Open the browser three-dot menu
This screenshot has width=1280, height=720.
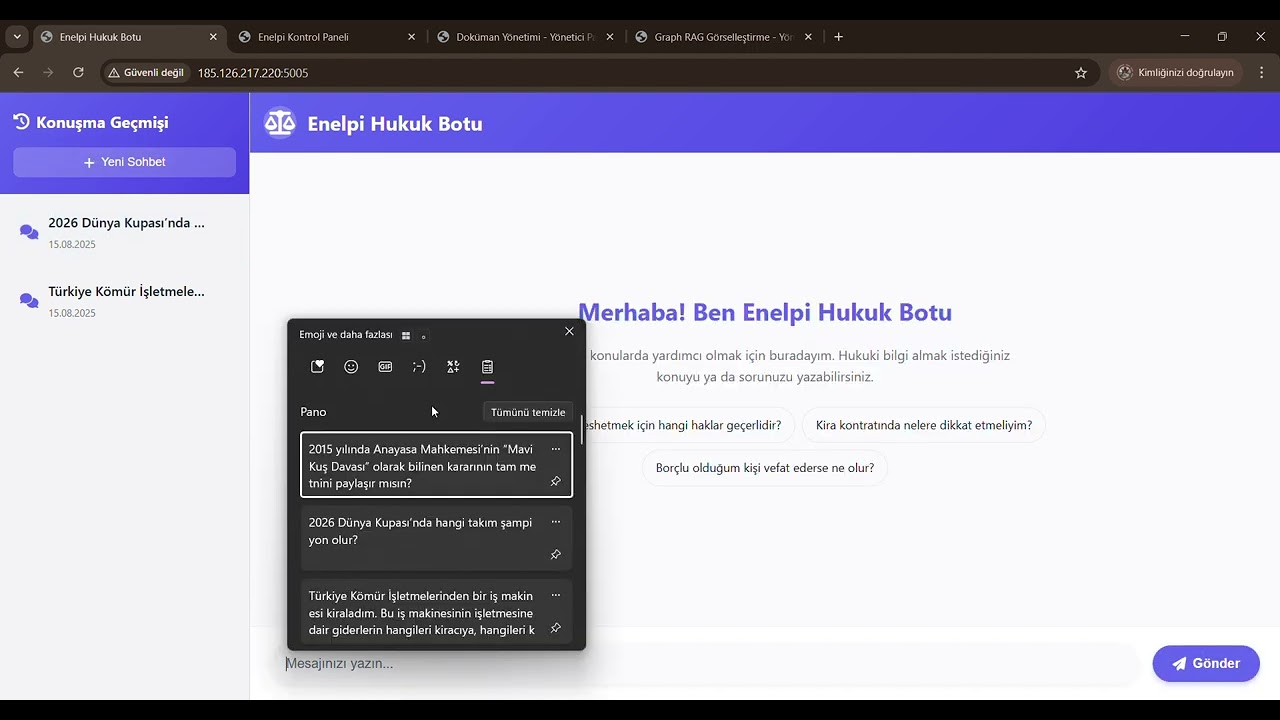1261,73
